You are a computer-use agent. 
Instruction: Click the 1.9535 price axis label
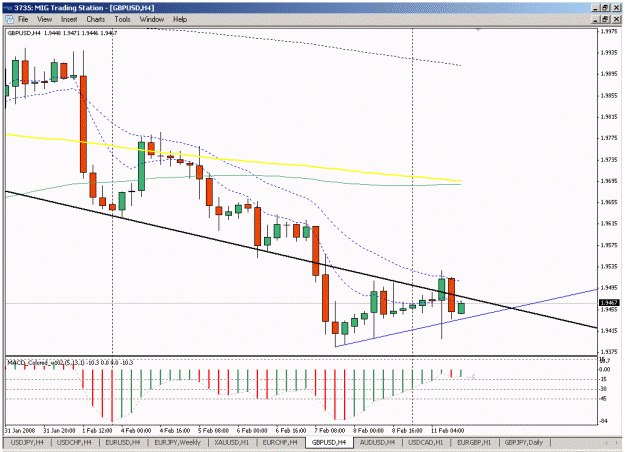(x=609, y=266)
